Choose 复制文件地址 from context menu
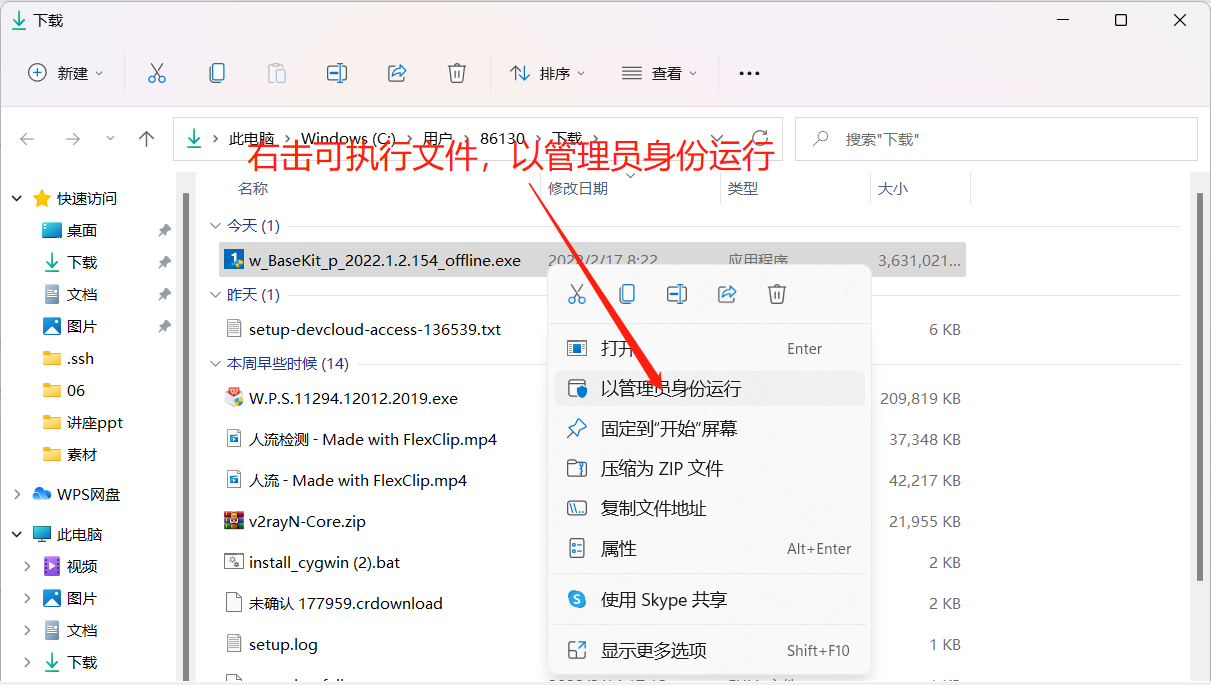1211x685 pixels. 709,508
